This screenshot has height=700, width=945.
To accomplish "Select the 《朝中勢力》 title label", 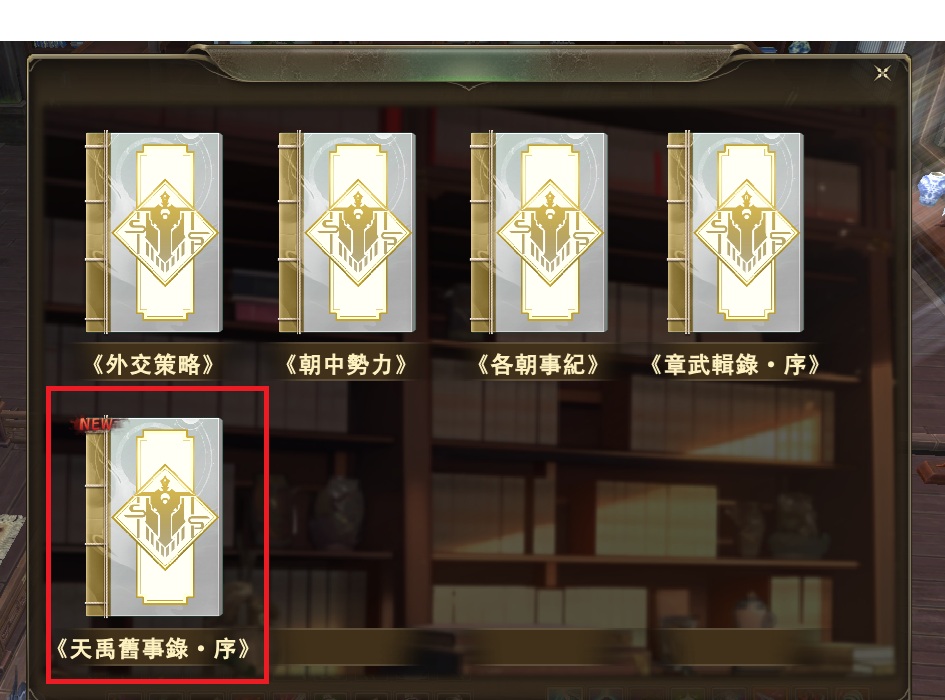I will pos(346,365).
